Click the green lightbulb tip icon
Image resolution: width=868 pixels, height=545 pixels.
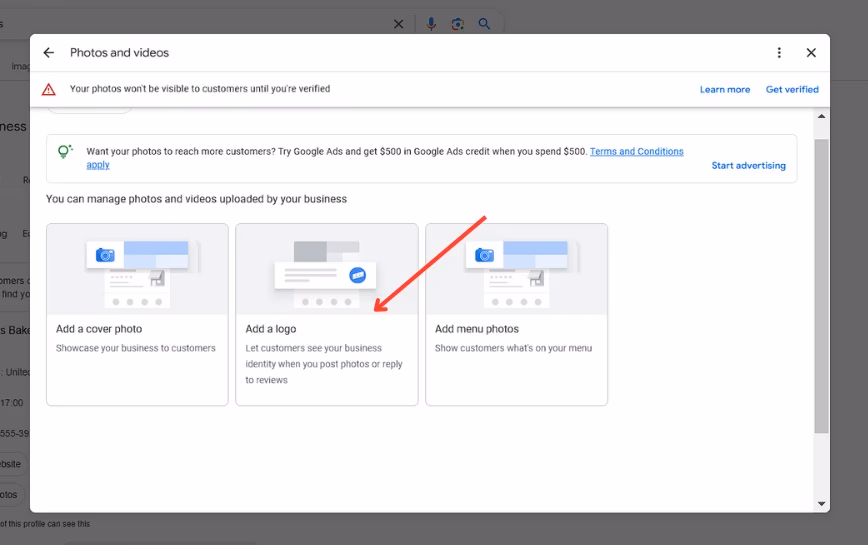coord(65,151)
